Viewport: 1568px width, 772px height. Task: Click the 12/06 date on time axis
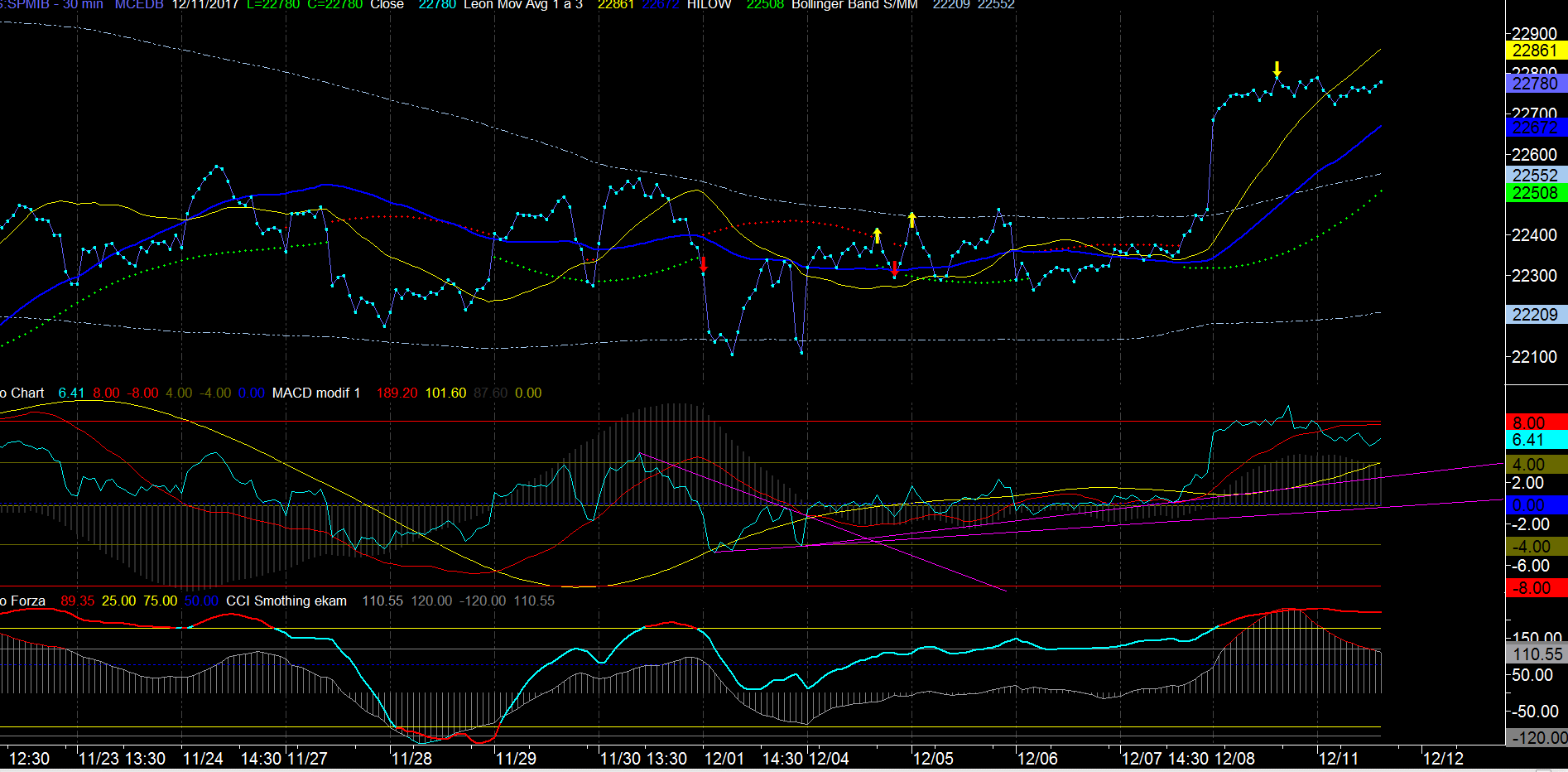click(x=1037, y=758)
